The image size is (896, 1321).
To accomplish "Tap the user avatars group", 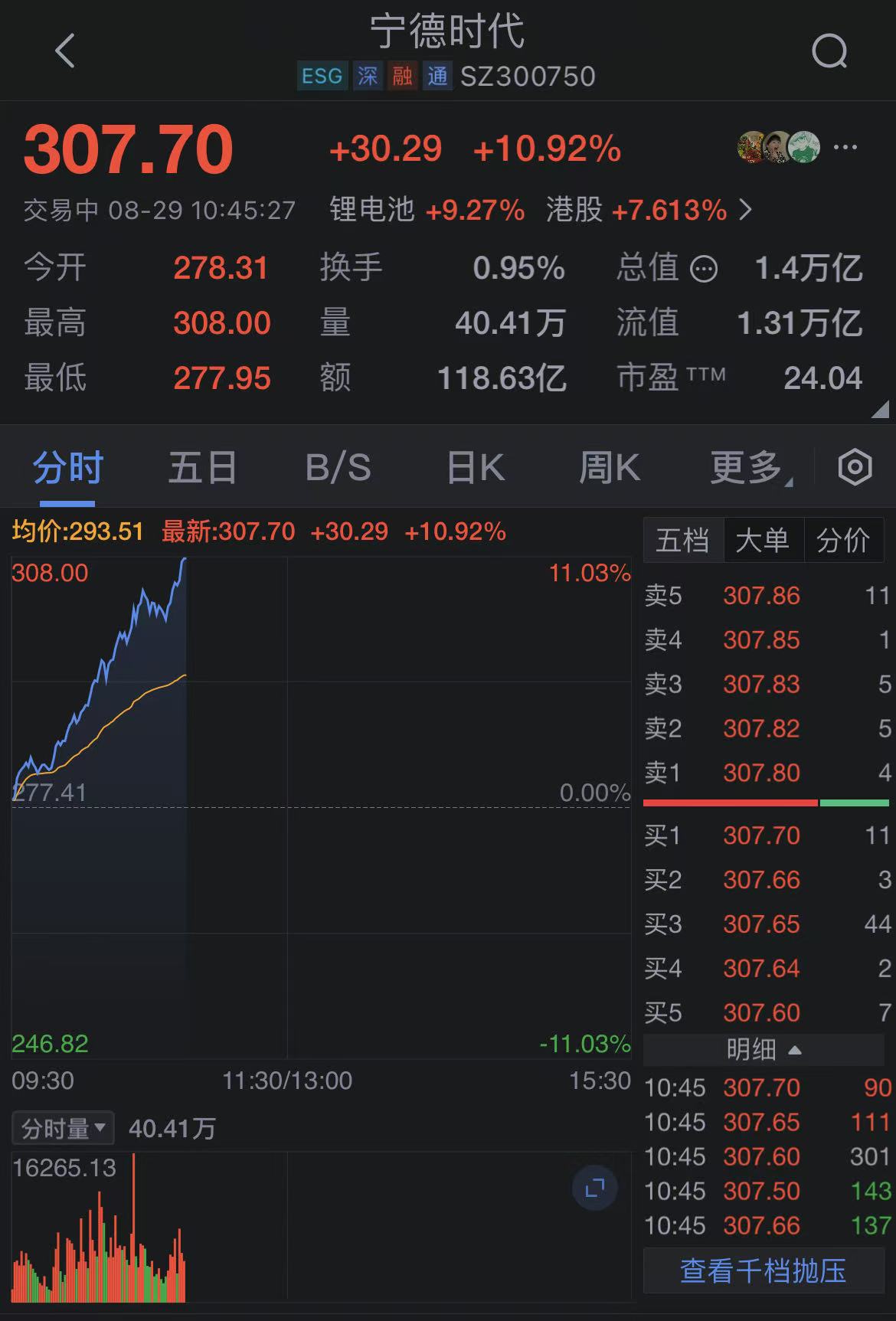I will pyautogui.click(x=778, y=147).
